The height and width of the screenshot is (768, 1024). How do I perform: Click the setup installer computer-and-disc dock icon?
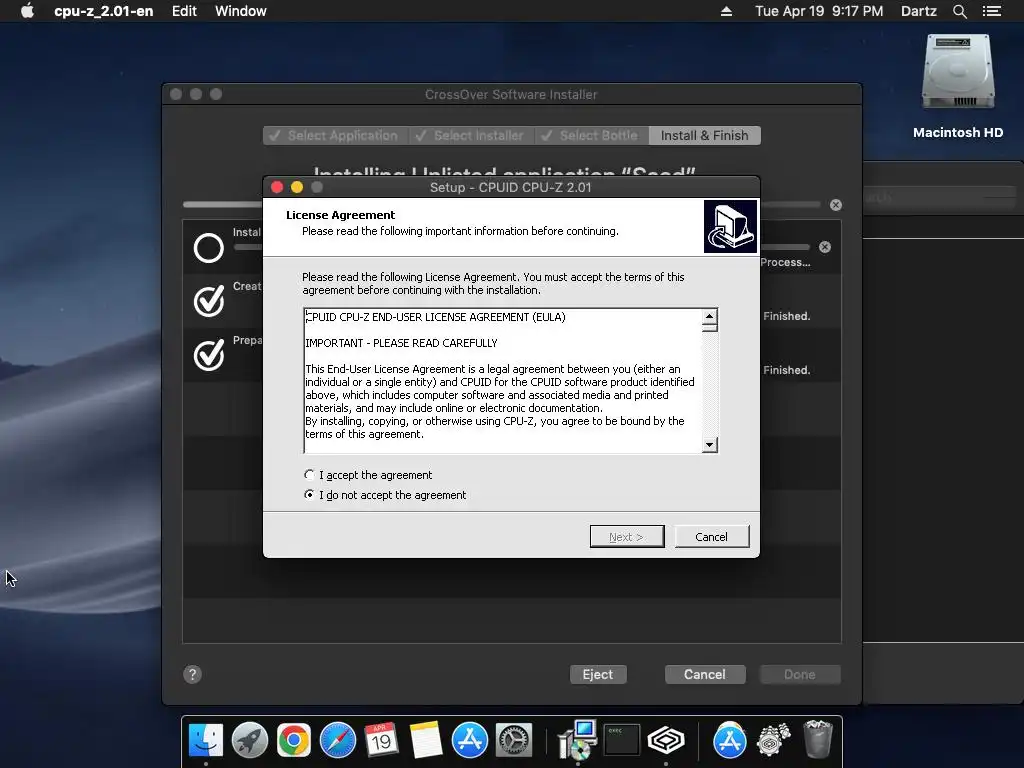point(577,739)
